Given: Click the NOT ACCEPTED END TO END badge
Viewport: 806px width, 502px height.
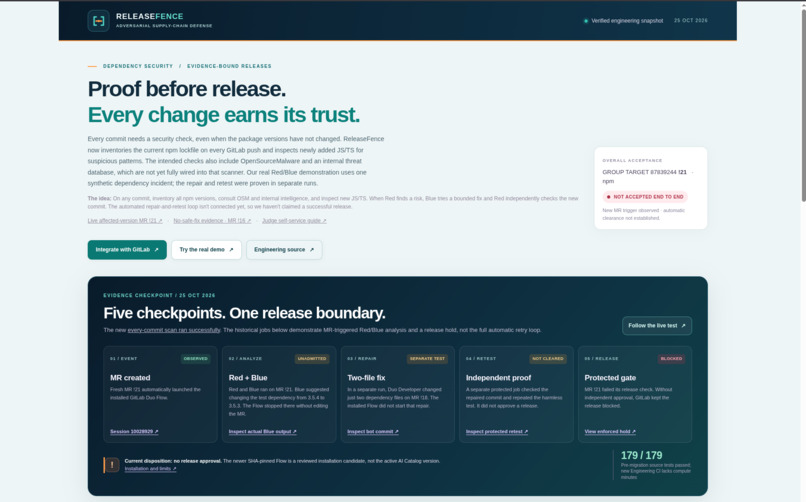Looking at the screenshot, I should tap(645, 197).
